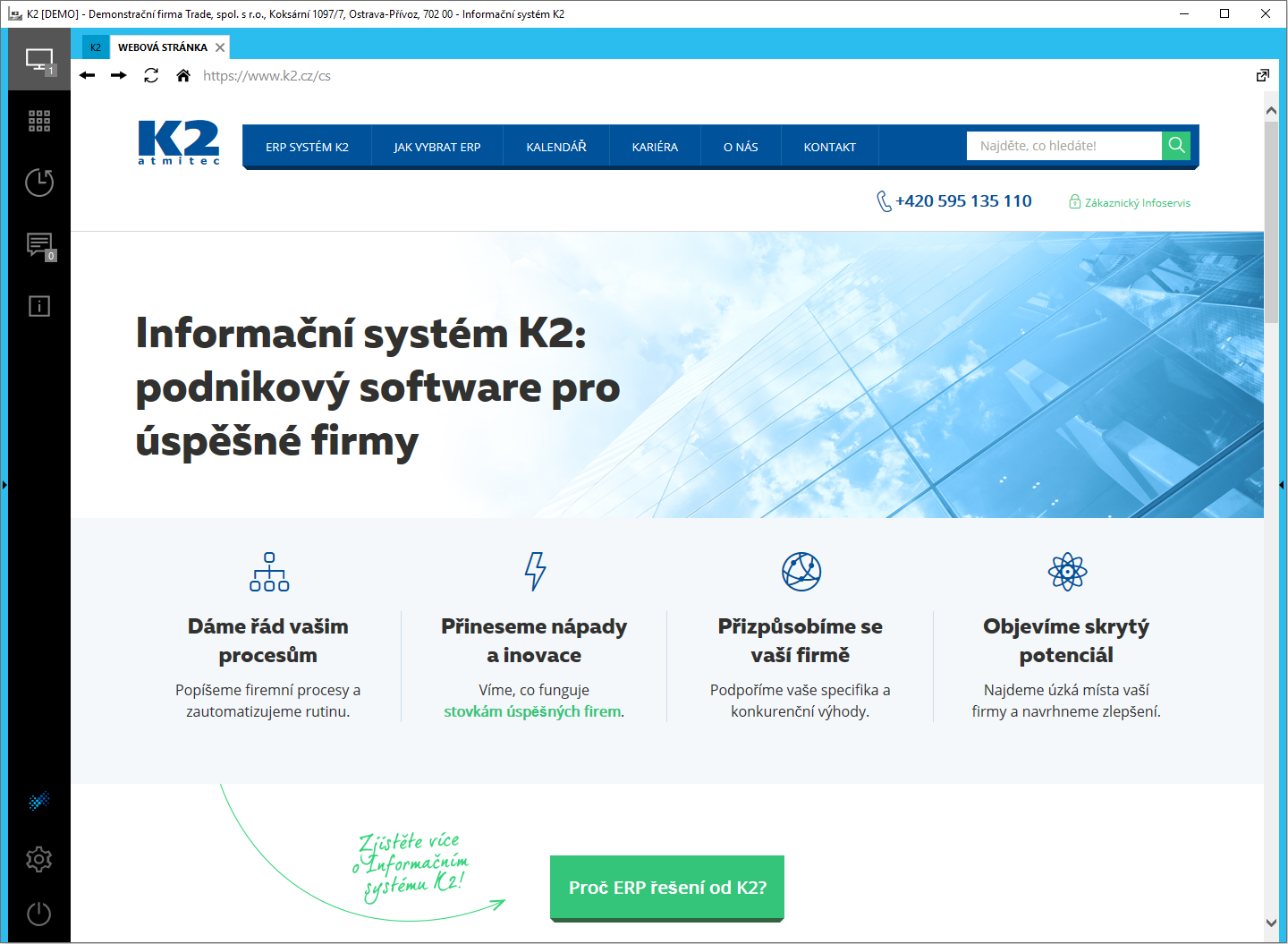Switch to the K2 tab
Viewport: 1288px width, 944px height.
[96, 47]
